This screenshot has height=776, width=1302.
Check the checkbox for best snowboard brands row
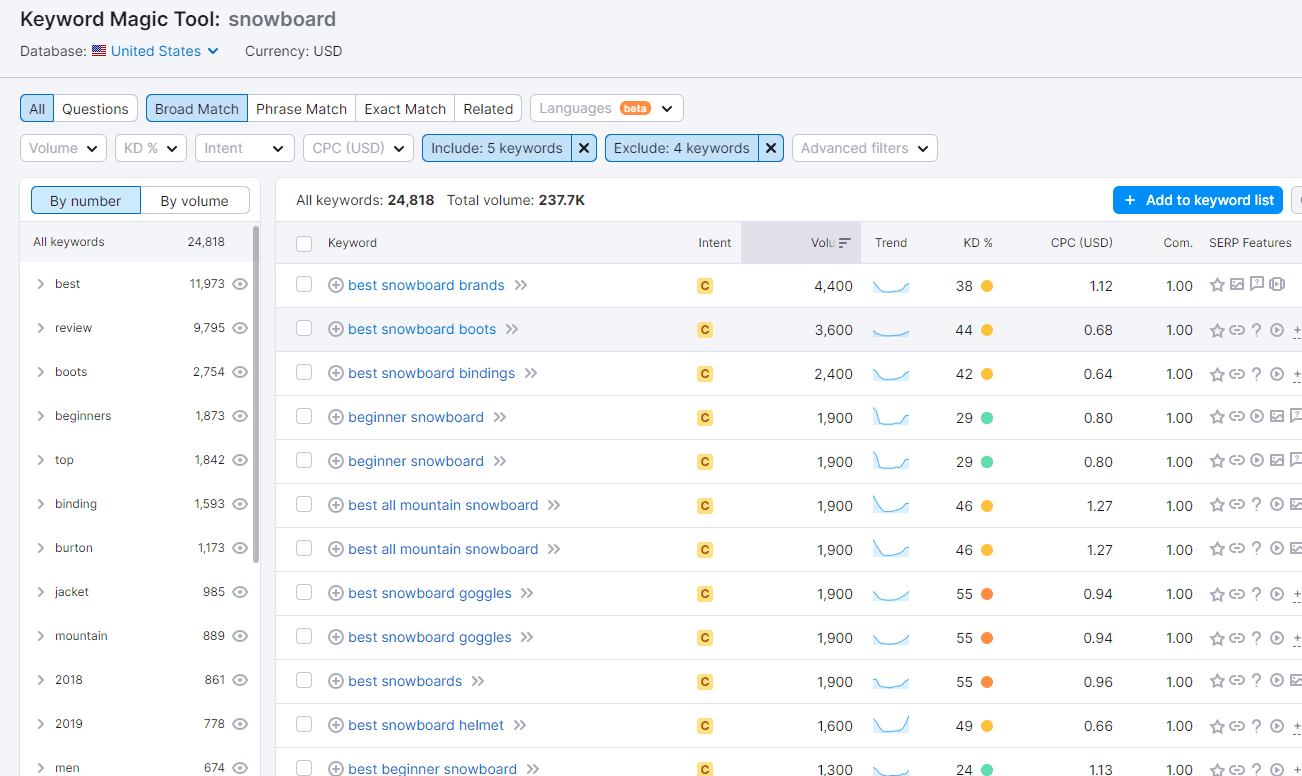304,284
